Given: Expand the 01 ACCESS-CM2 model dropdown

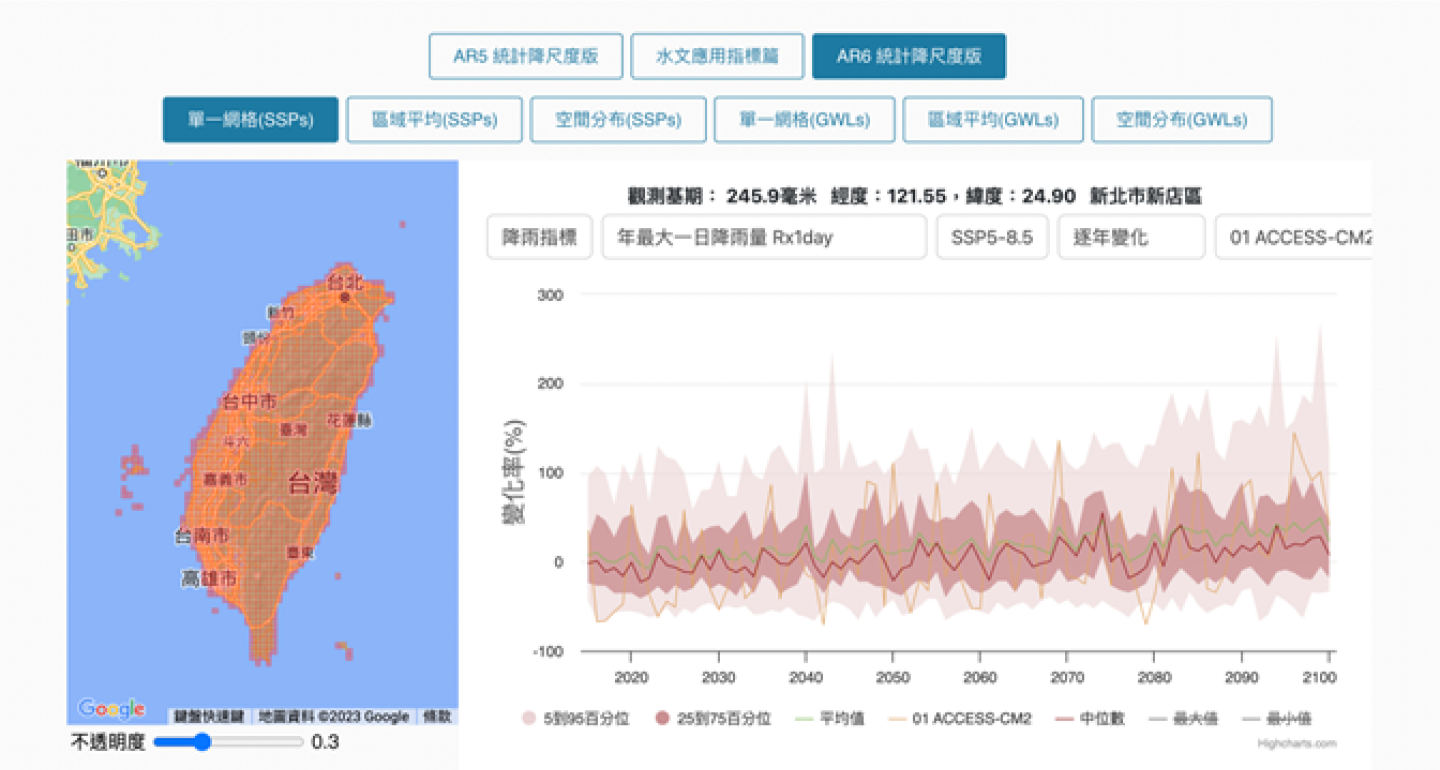Looking at the screenshot, I should point(1293,238).
